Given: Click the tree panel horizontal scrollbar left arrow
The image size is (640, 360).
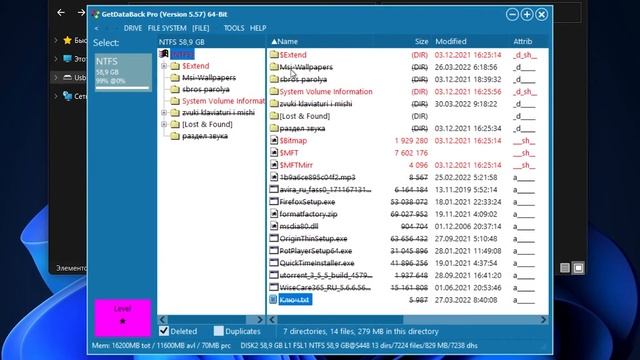Looking at the screenshot, I should point(162,320).
